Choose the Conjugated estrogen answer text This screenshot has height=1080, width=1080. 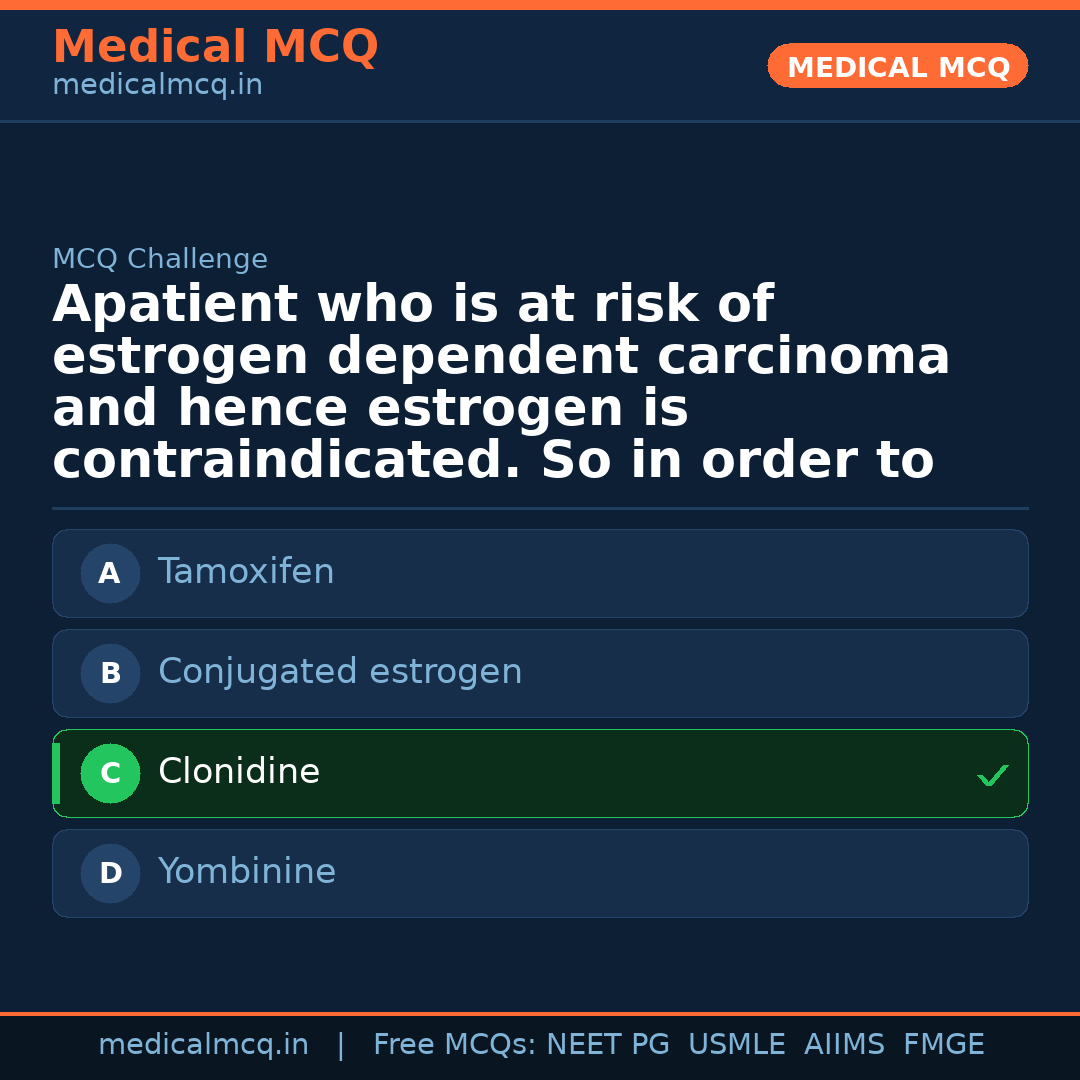[x=340, y=672]
